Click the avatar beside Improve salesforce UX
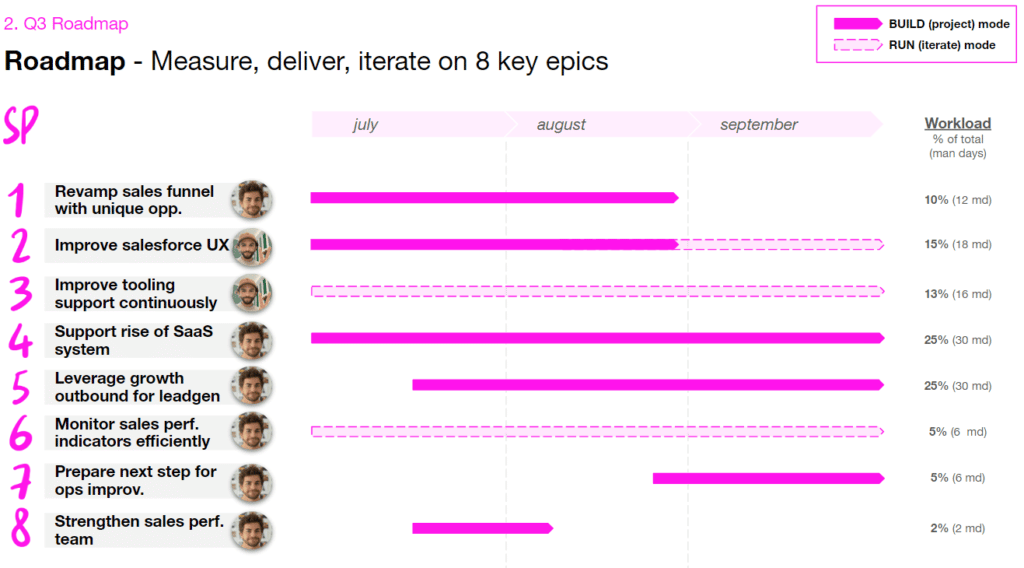Image resolution: width=1024 pixels, height=568 pixels. coord(251,246)
